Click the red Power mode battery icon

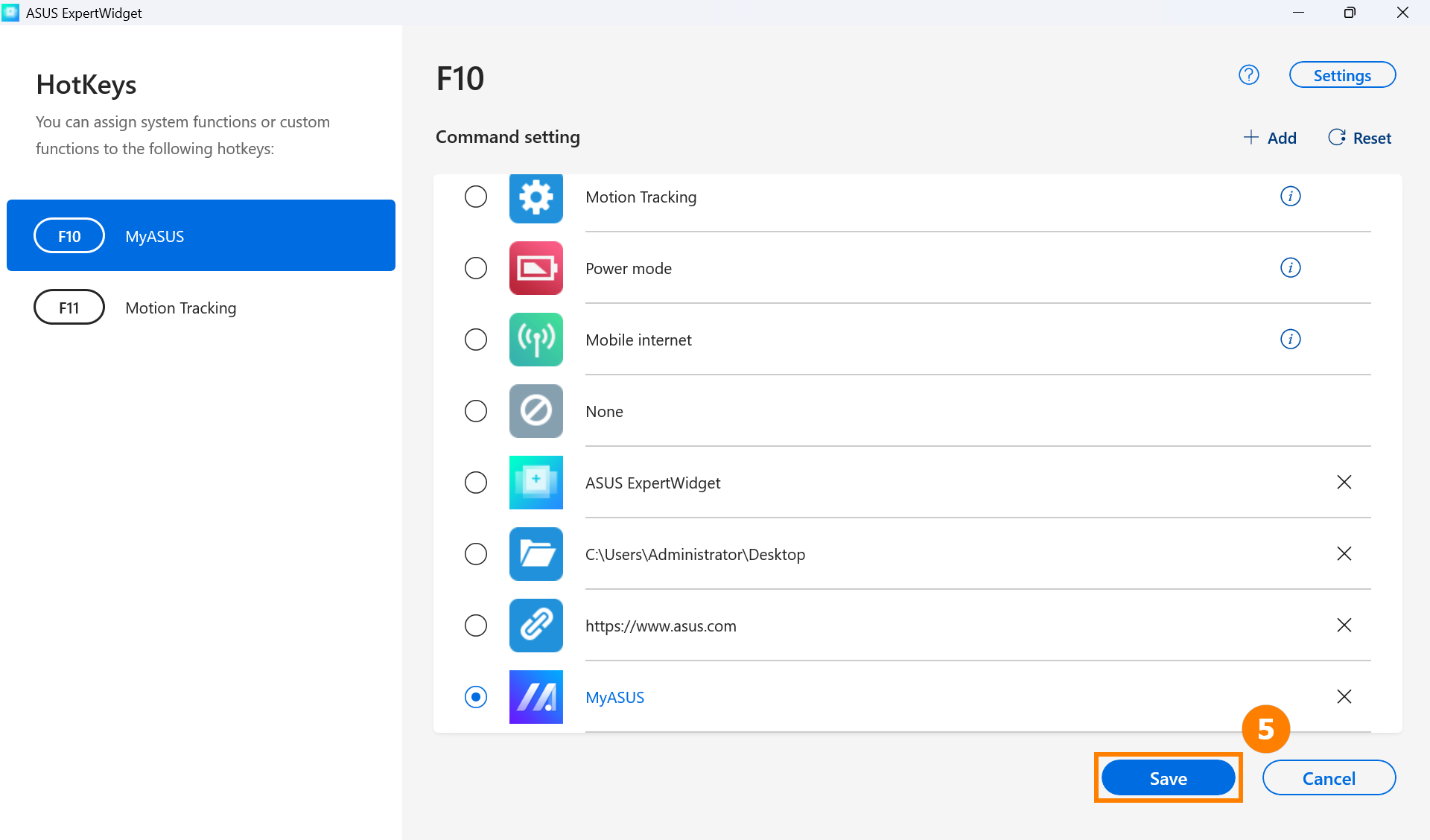click(536, 268)
